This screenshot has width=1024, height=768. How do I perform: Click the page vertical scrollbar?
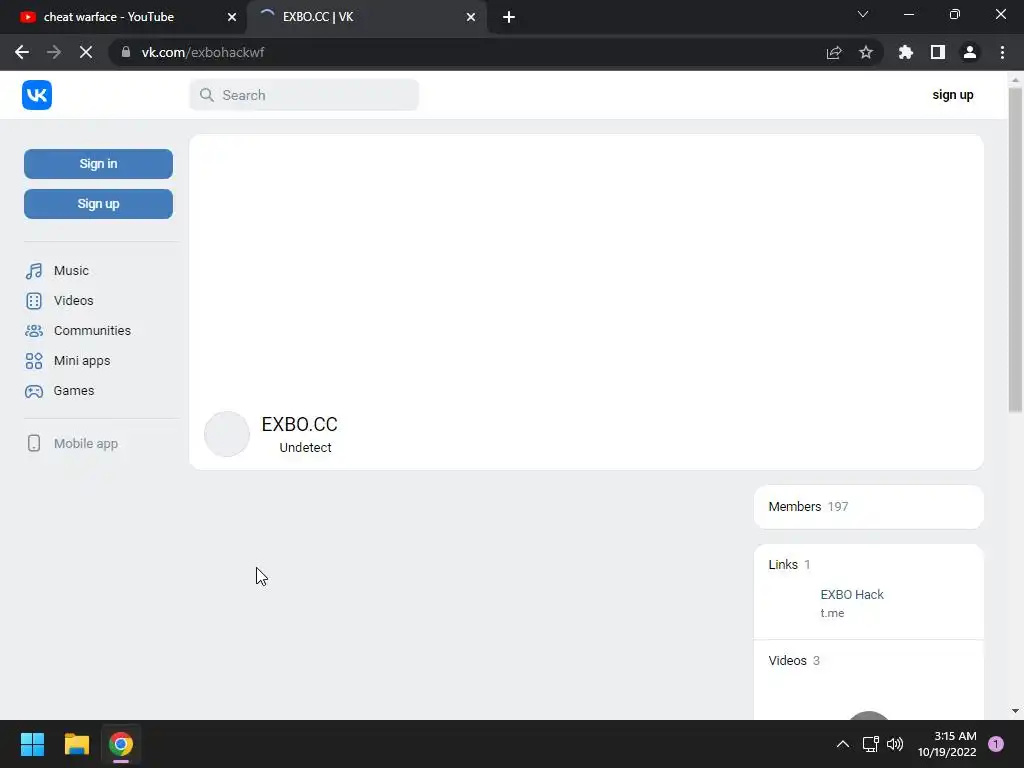(1015, 250)
